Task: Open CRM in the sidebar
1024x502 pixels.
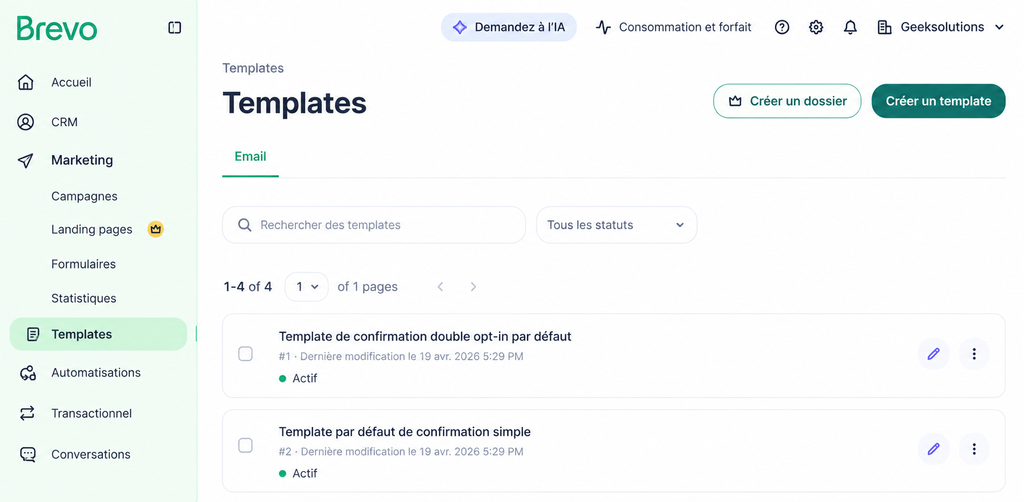Action: [x=65, y=122]
